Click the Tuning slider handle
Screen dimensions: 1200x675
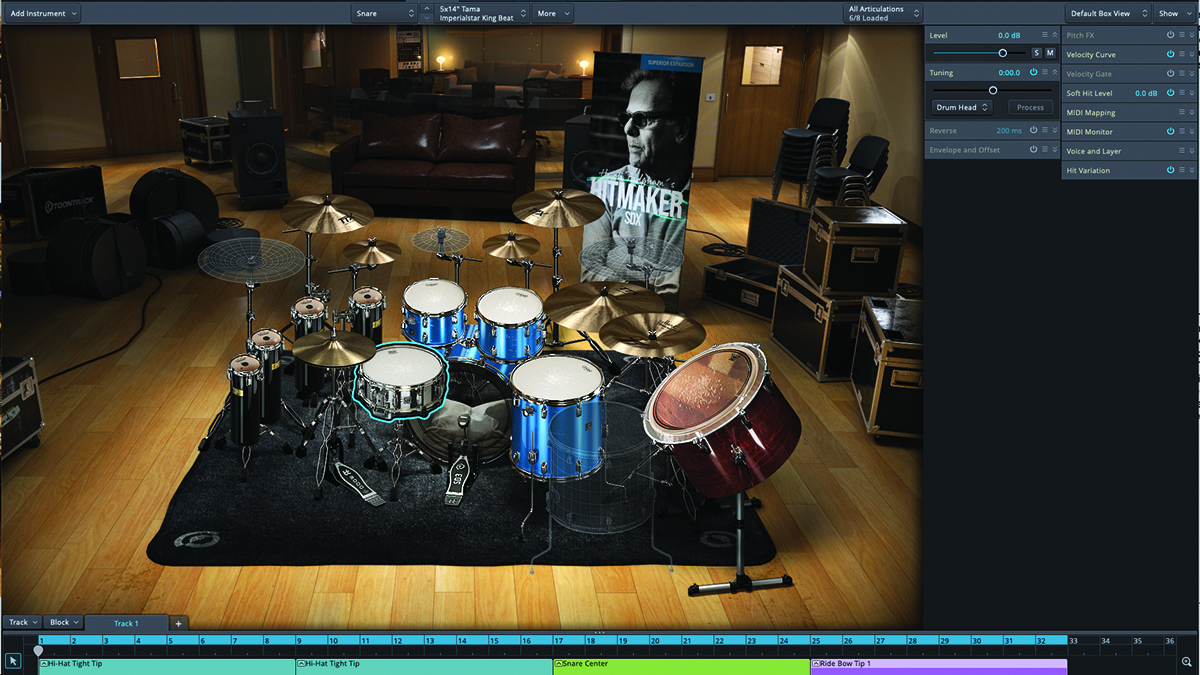click(992, 90)
